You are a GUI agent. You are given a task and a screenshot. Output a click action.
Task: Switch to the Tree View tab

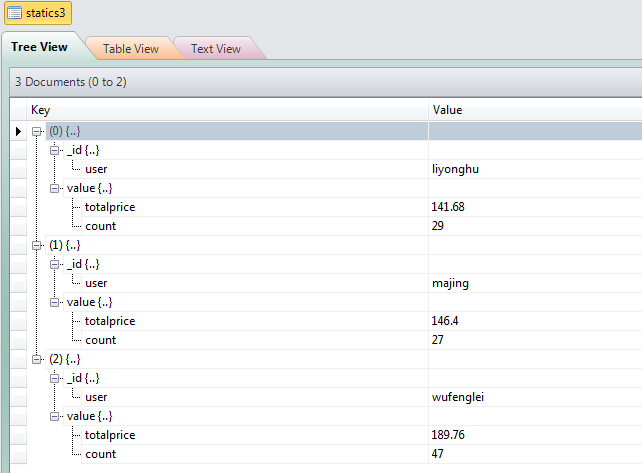click(x=39, y=47)
